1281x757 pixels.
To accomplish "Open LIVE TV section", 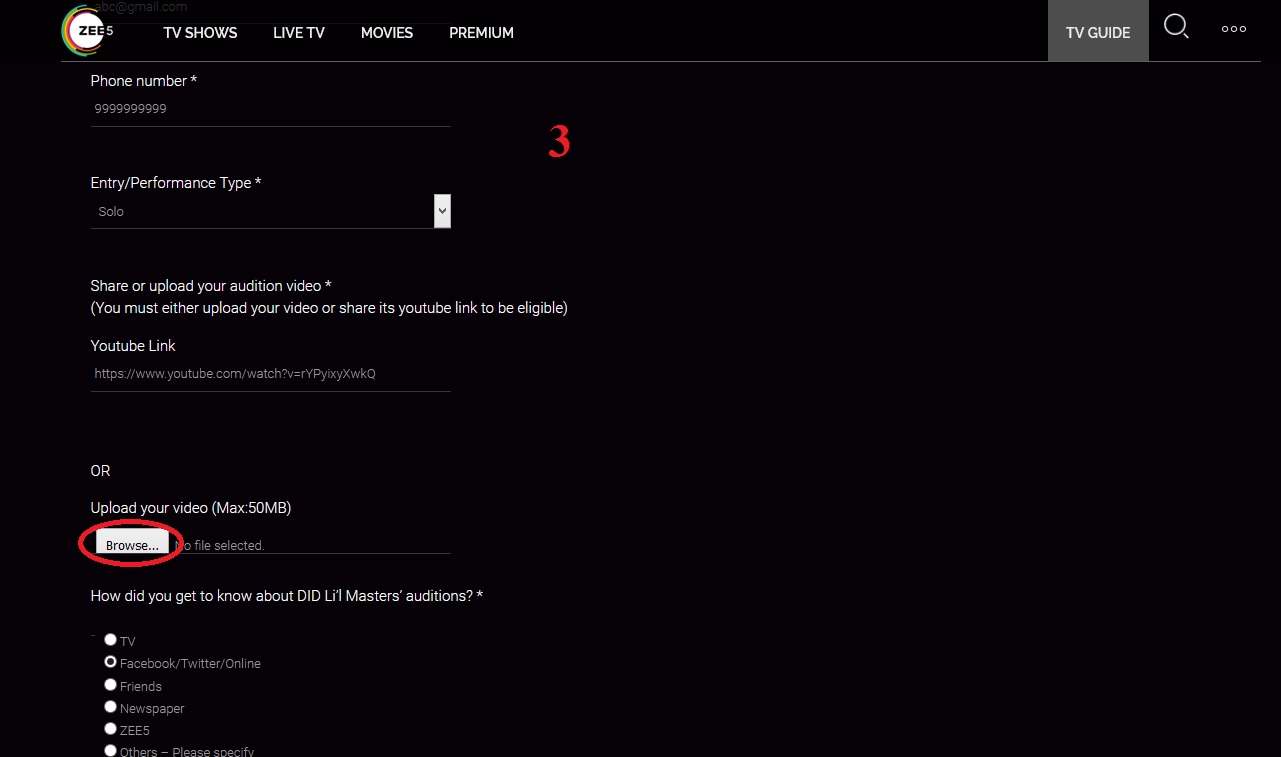I will [298, 33].
